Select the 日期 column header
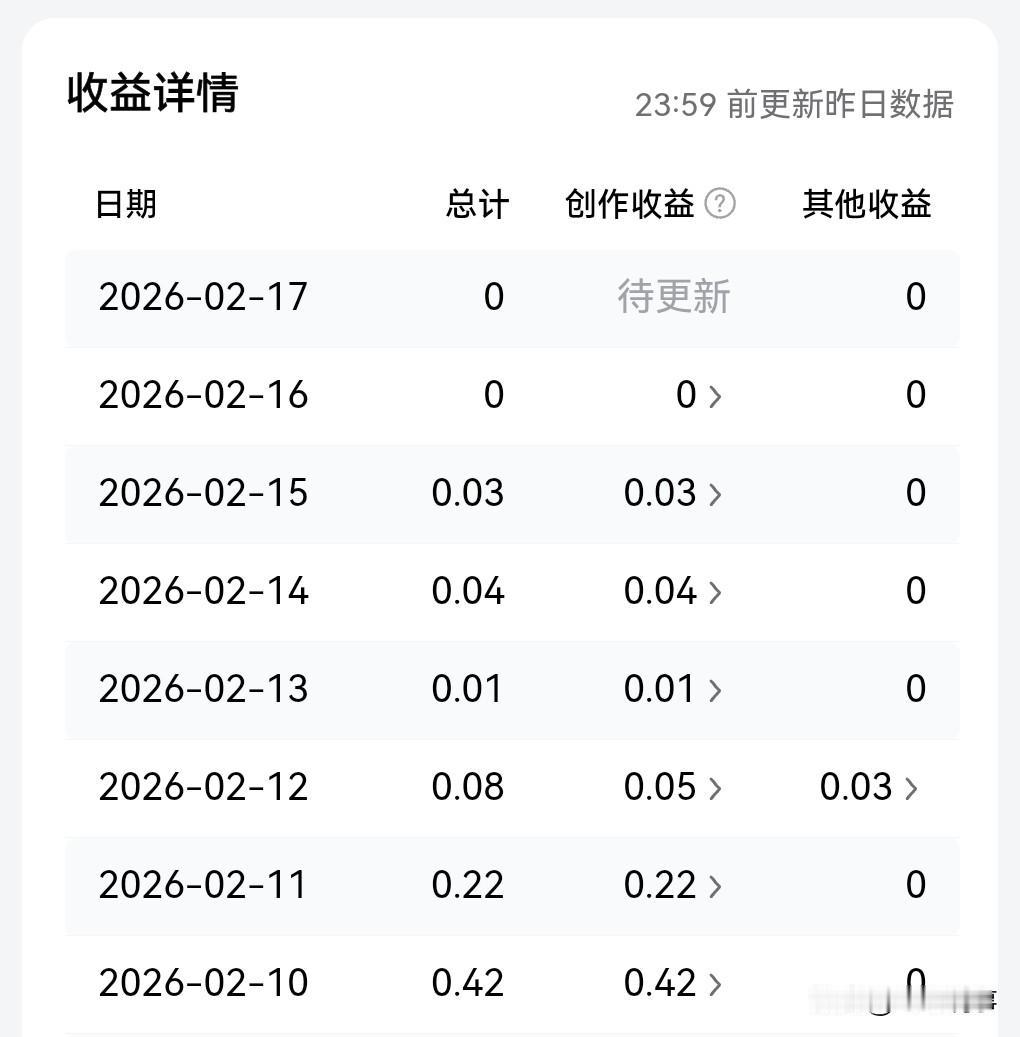The width and height of the screenshot is (1020, 1037). click(x=126, y=203)
